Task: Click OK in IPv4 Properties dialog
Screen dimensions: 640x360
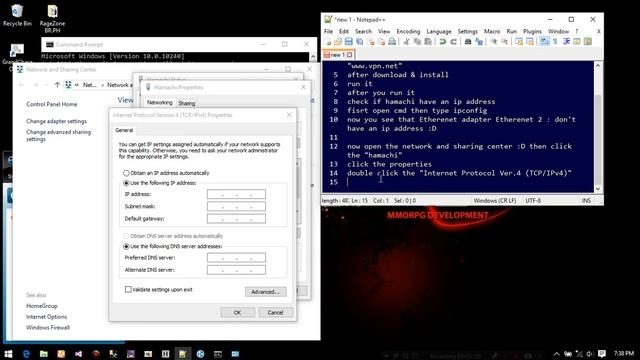Action: [x=238, y=312]
